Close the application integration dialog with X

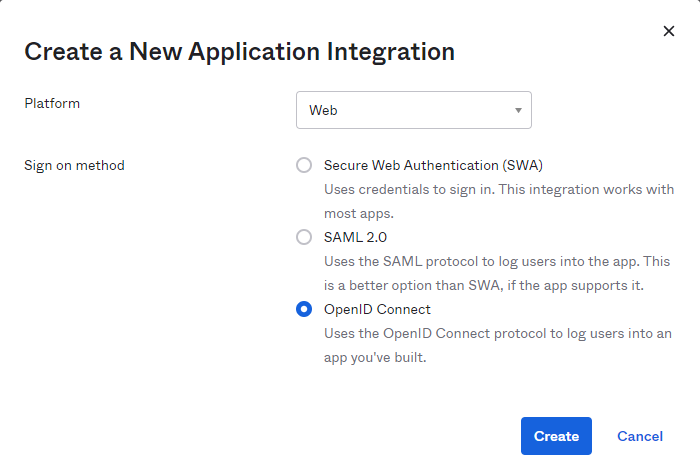(668, 31)
